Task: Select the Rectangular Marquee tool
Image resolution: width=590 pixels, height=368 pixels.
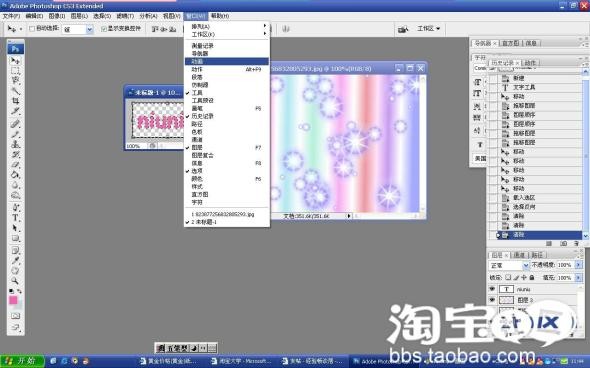Action: 15,70
